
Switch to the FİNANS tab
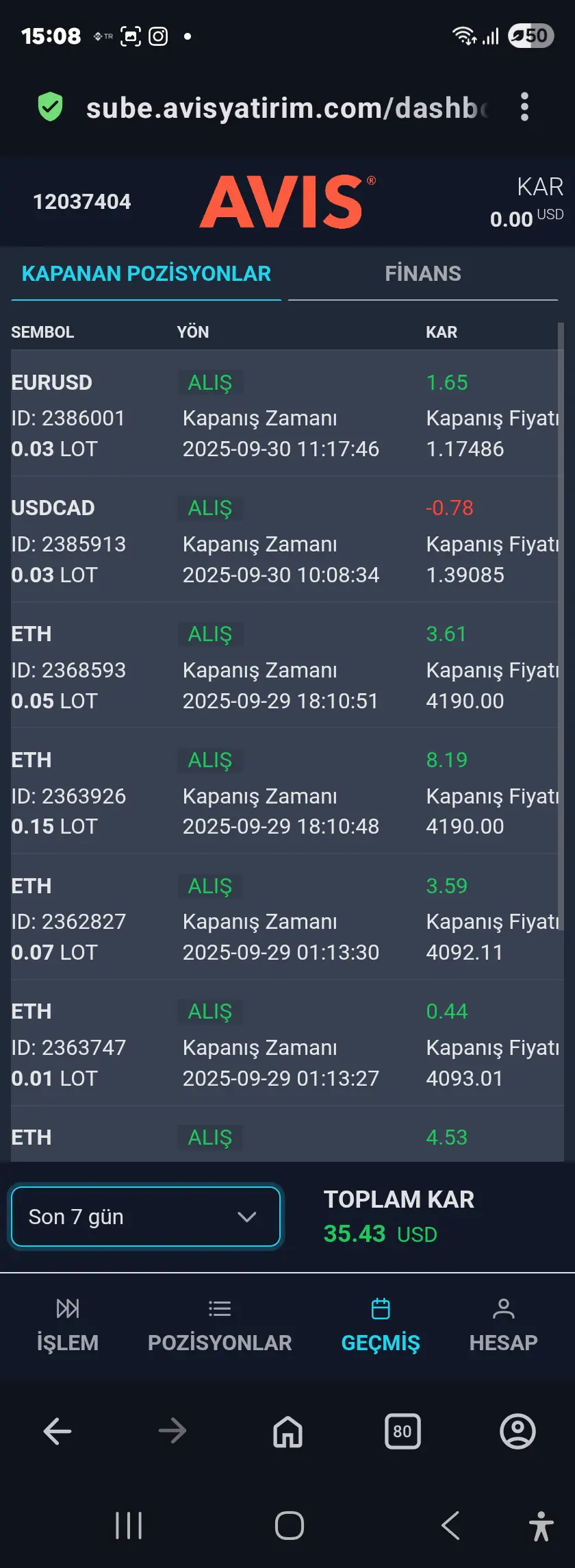coord(423,274)
